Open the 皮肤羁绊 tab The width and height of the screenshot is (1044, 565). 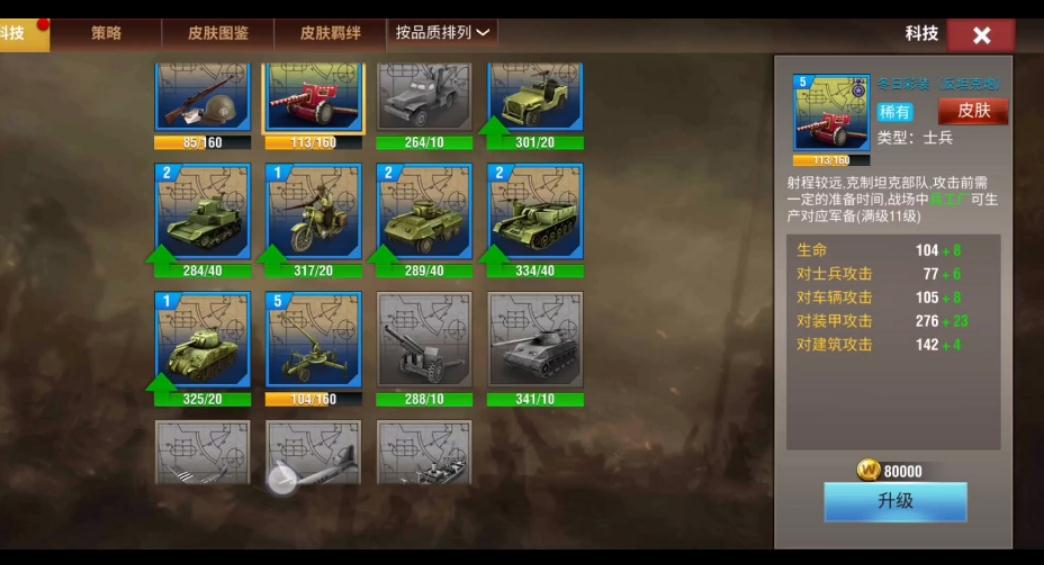click(x=330, y=33)
